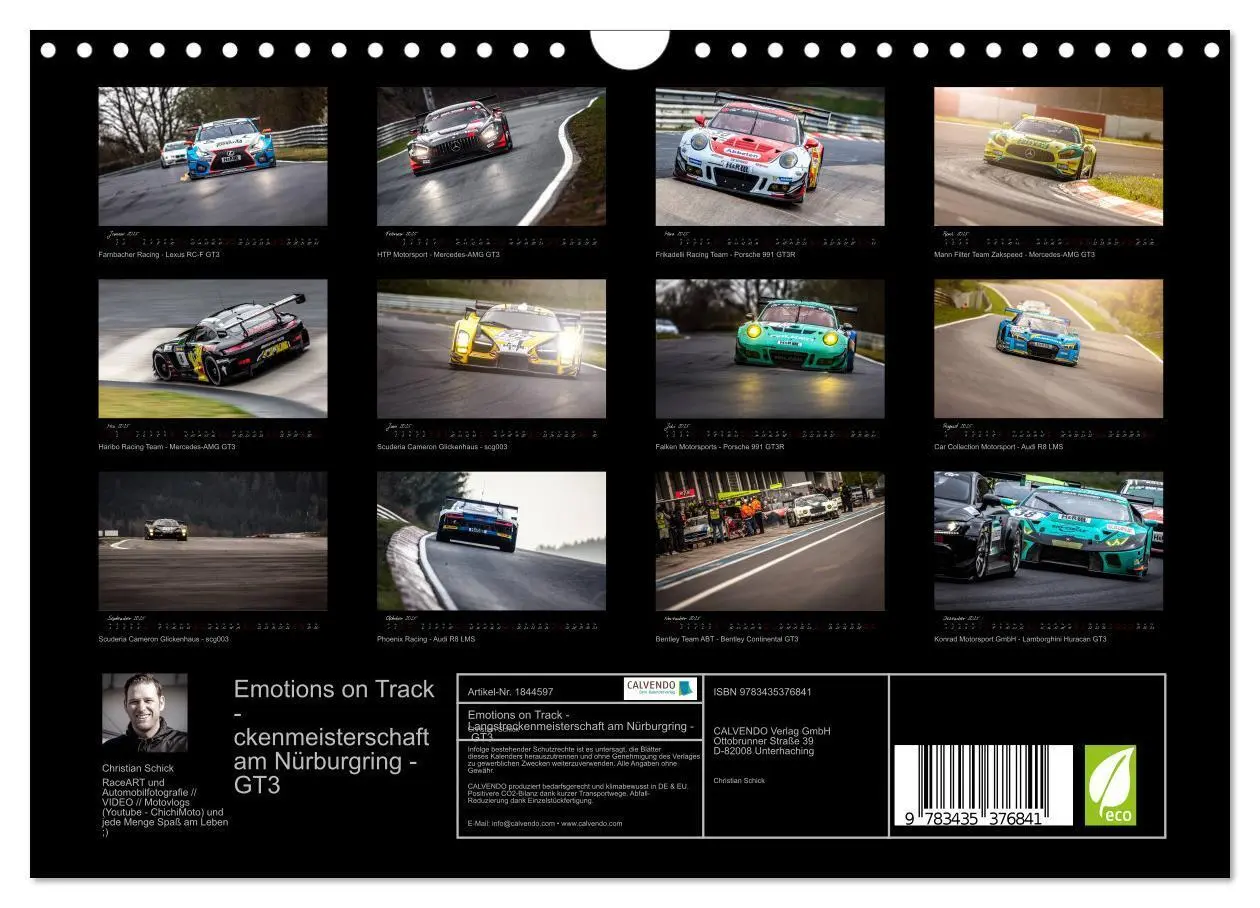The height and width of the screenshot is (908, 1260).
Task: Click caption 'Haribo Racing Team - Mercedes-AMG GT3'
Action: click(167, 447)
